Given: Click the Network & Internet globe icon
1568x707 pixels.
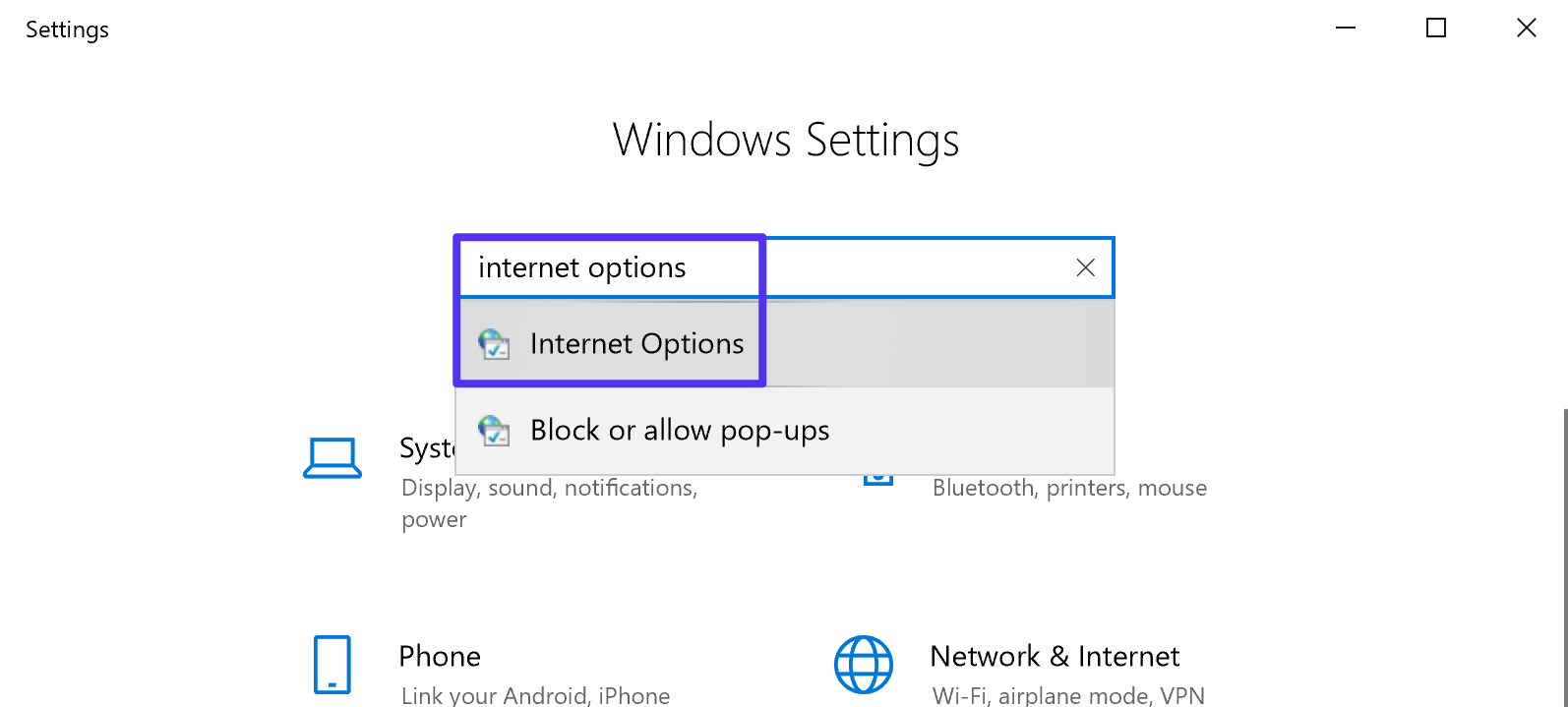Looking at the screenshot, I should (864, 665).
